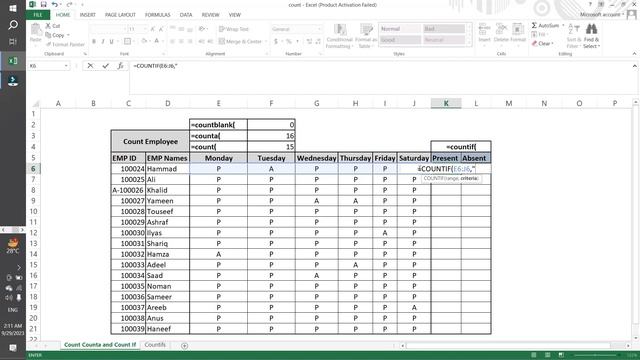
Task: Toggle Merge & Center
Action: click(x=240, y=41)
